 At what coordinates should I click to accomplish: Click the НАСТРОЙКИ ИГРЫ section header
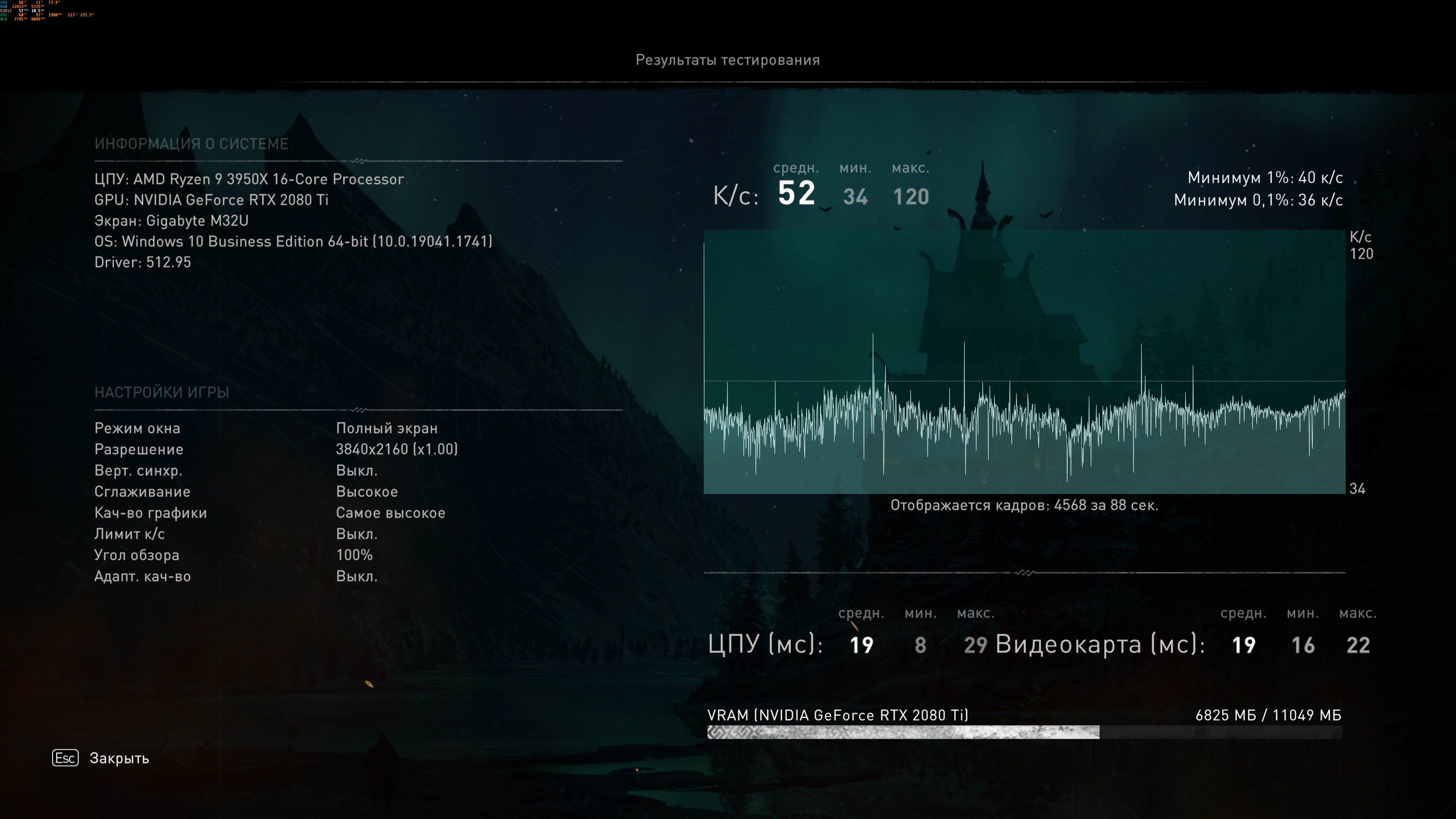click(162, 392)
